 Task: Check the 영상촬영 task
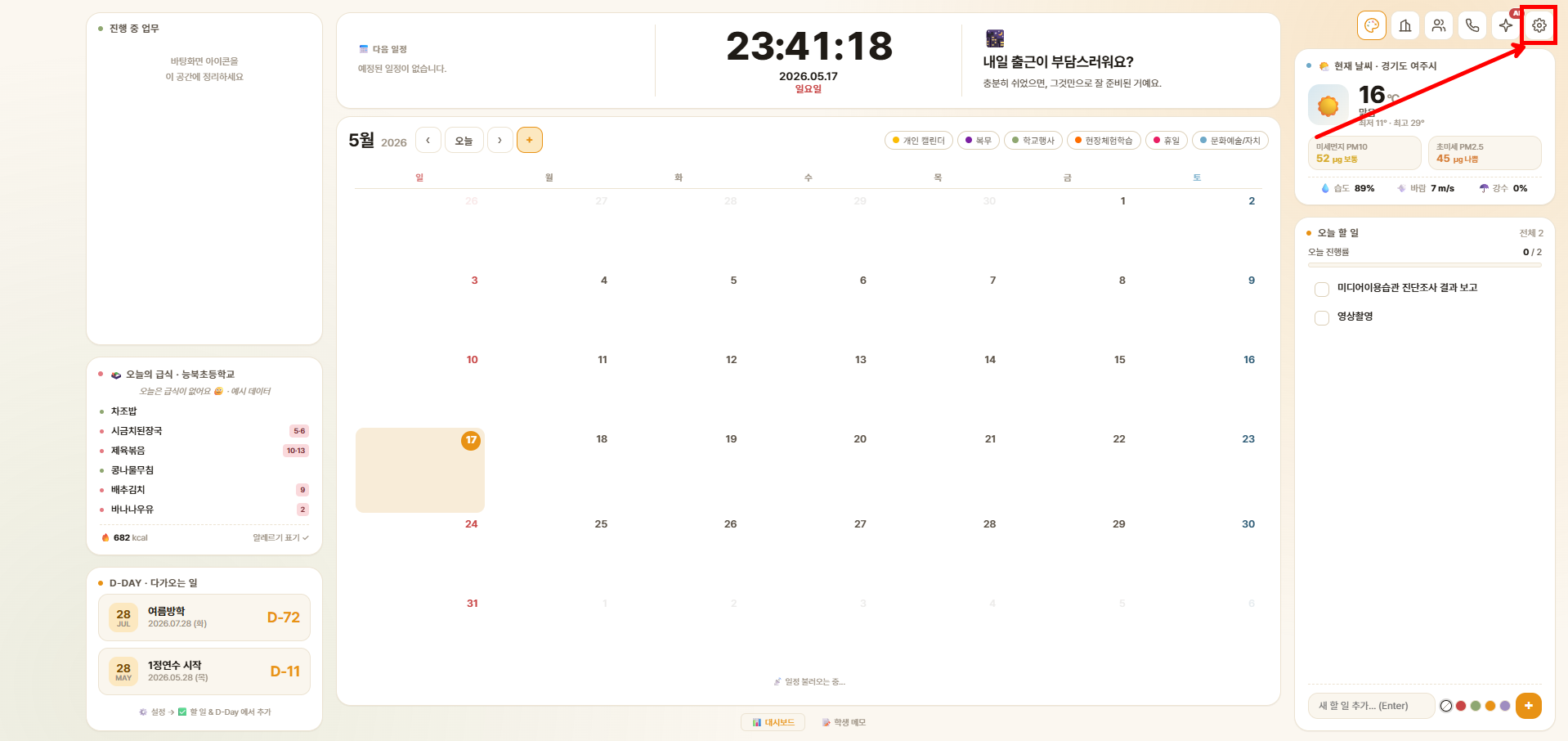point(1322,318)
